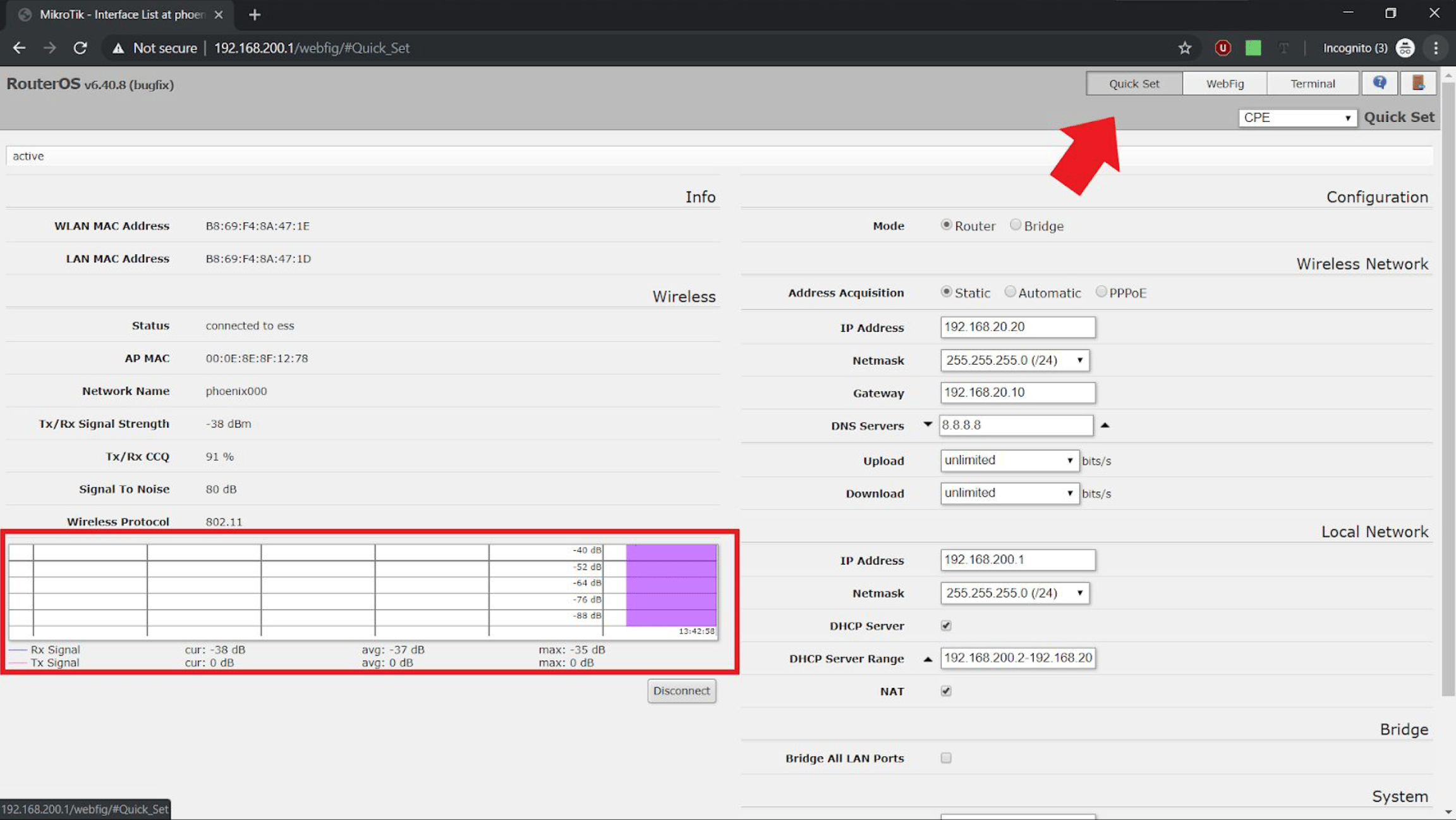Remove DNS server with up arrow
The width and height of the screenshot is (1456, 820).
click(x=1105, y=425)
